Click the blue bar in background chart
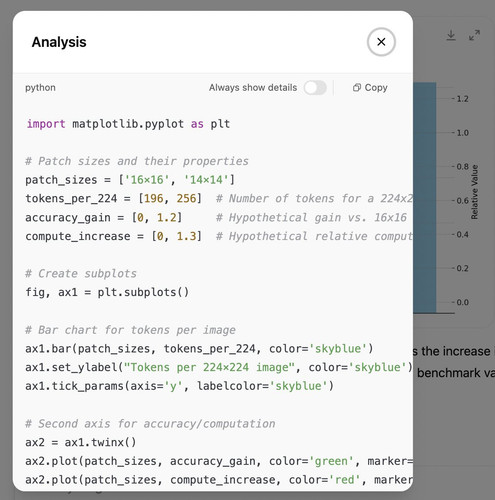 tap(425, 197)
